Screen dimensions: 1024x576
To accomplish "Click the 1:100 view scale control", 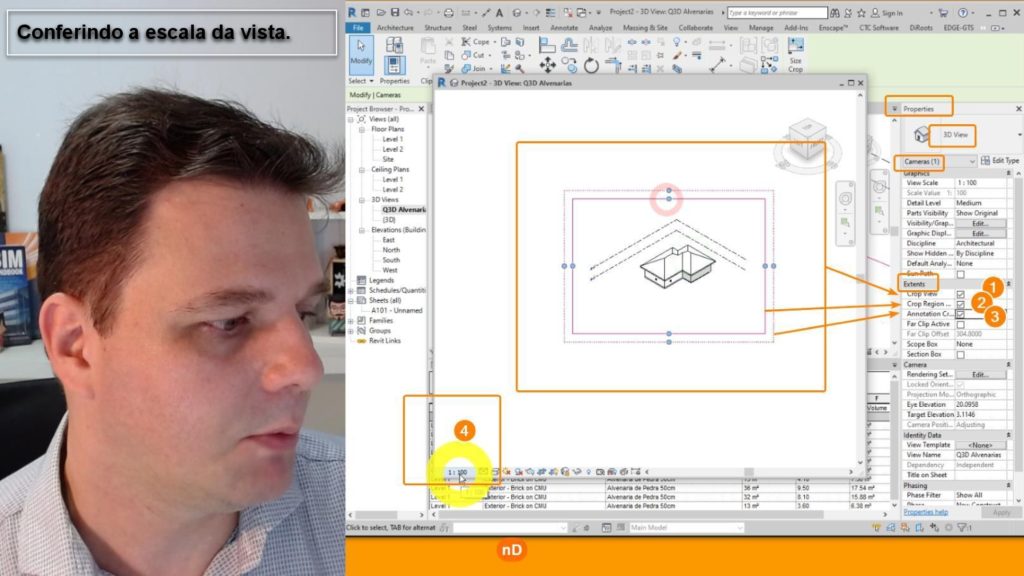I will (457, 471).
